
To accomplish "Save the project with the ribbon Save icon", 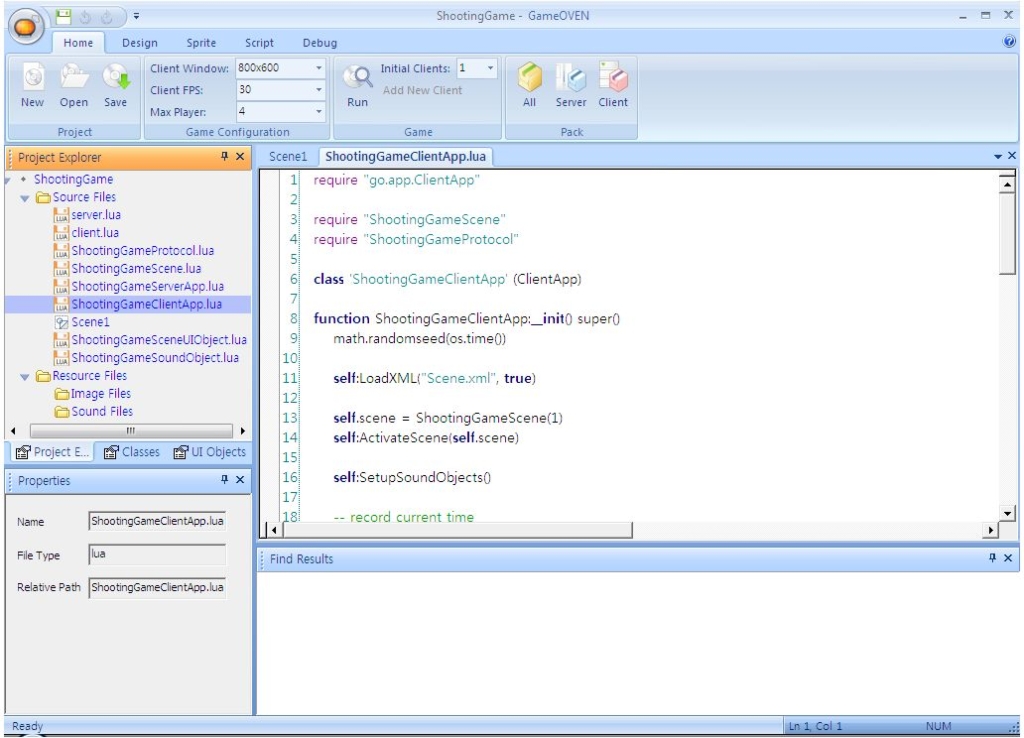I will pos(116,85).
